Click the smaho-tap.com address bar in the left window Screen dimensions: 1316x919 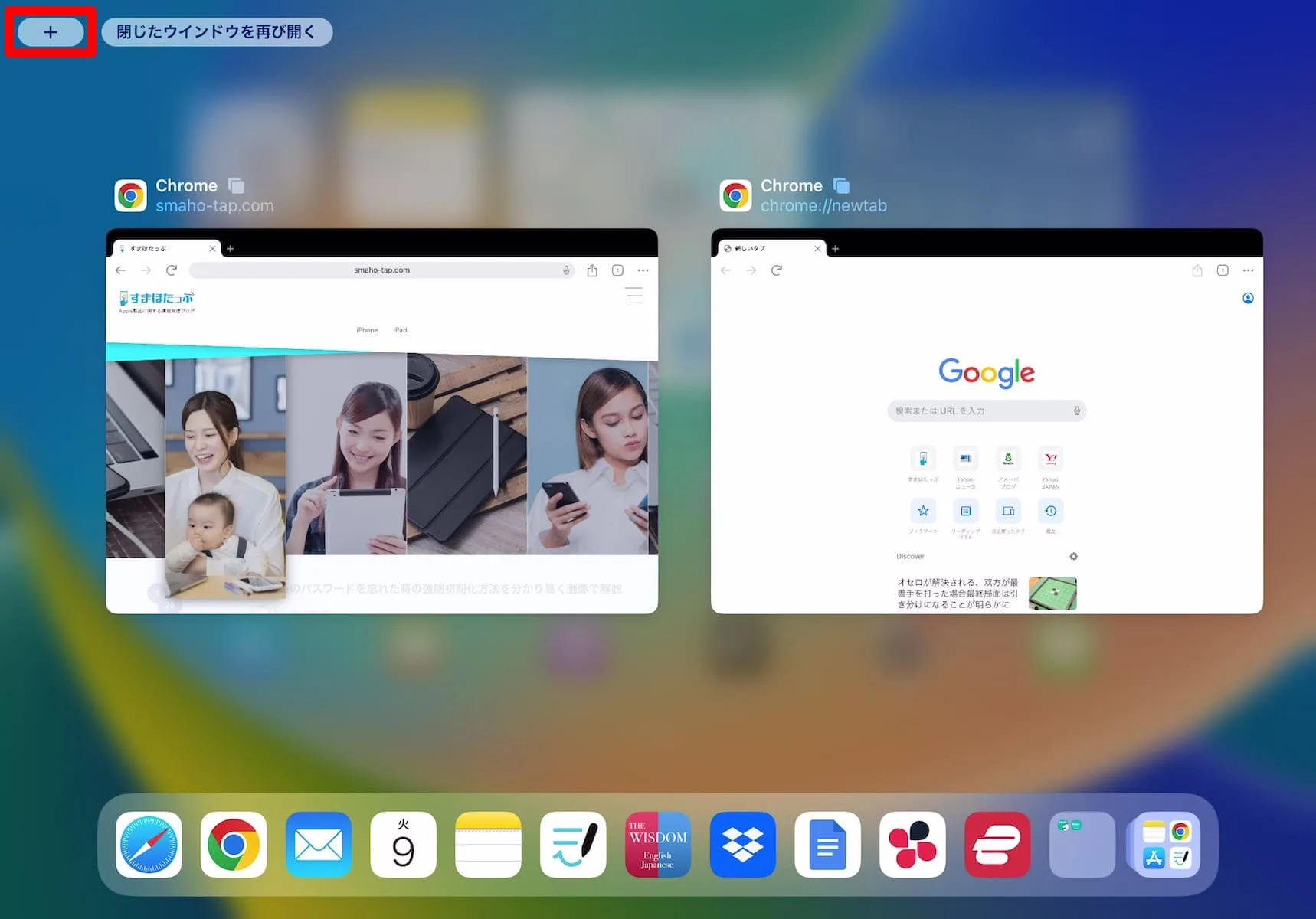(x=381, y=270)
